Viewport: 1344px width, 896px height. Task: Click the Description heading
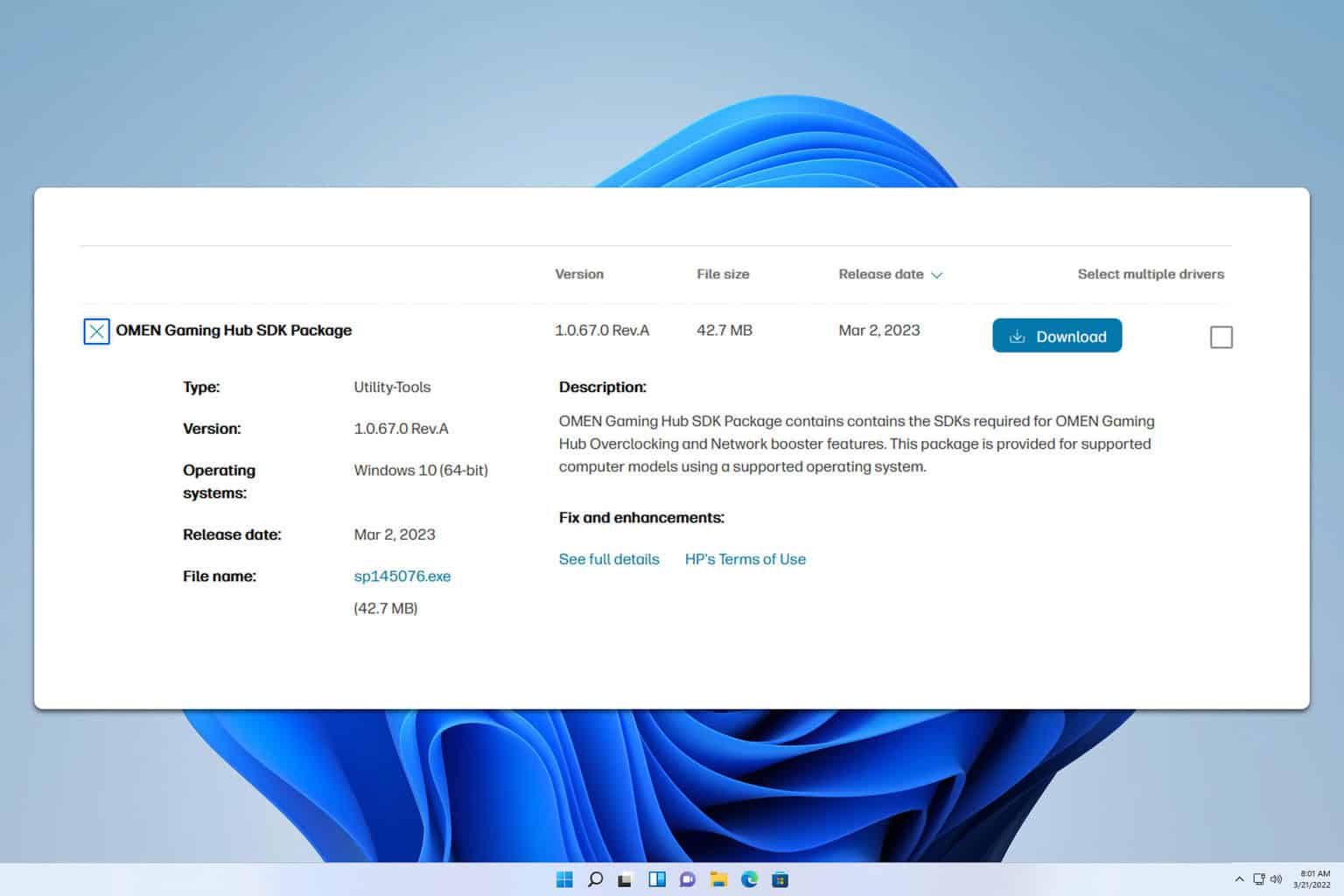tap(603, 387)
